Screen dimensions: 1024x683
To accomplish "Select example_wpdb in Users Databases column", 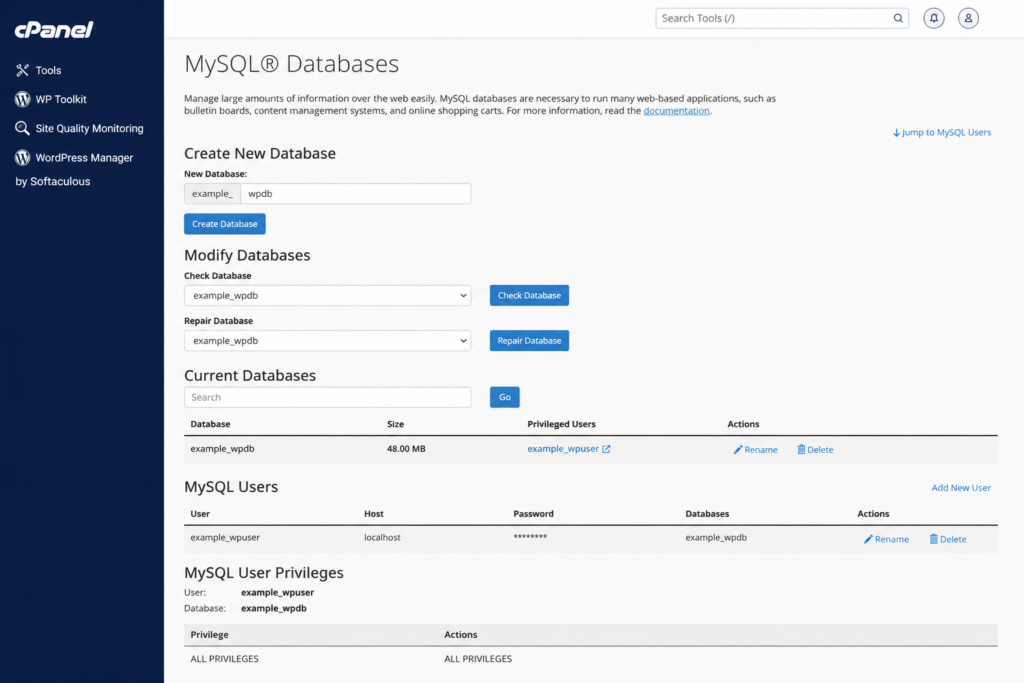I will tap(716, 538).
